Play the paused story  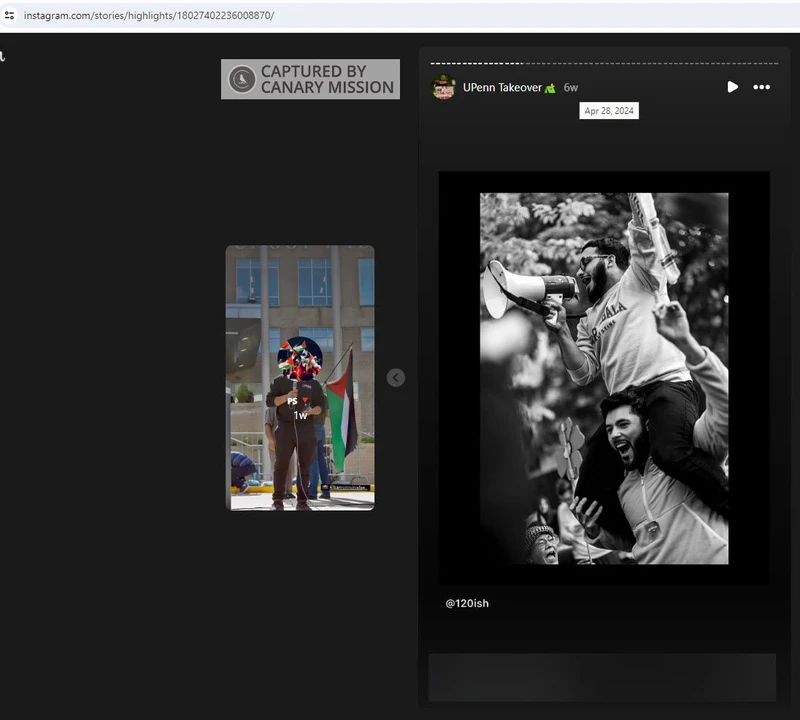point(732,87)
